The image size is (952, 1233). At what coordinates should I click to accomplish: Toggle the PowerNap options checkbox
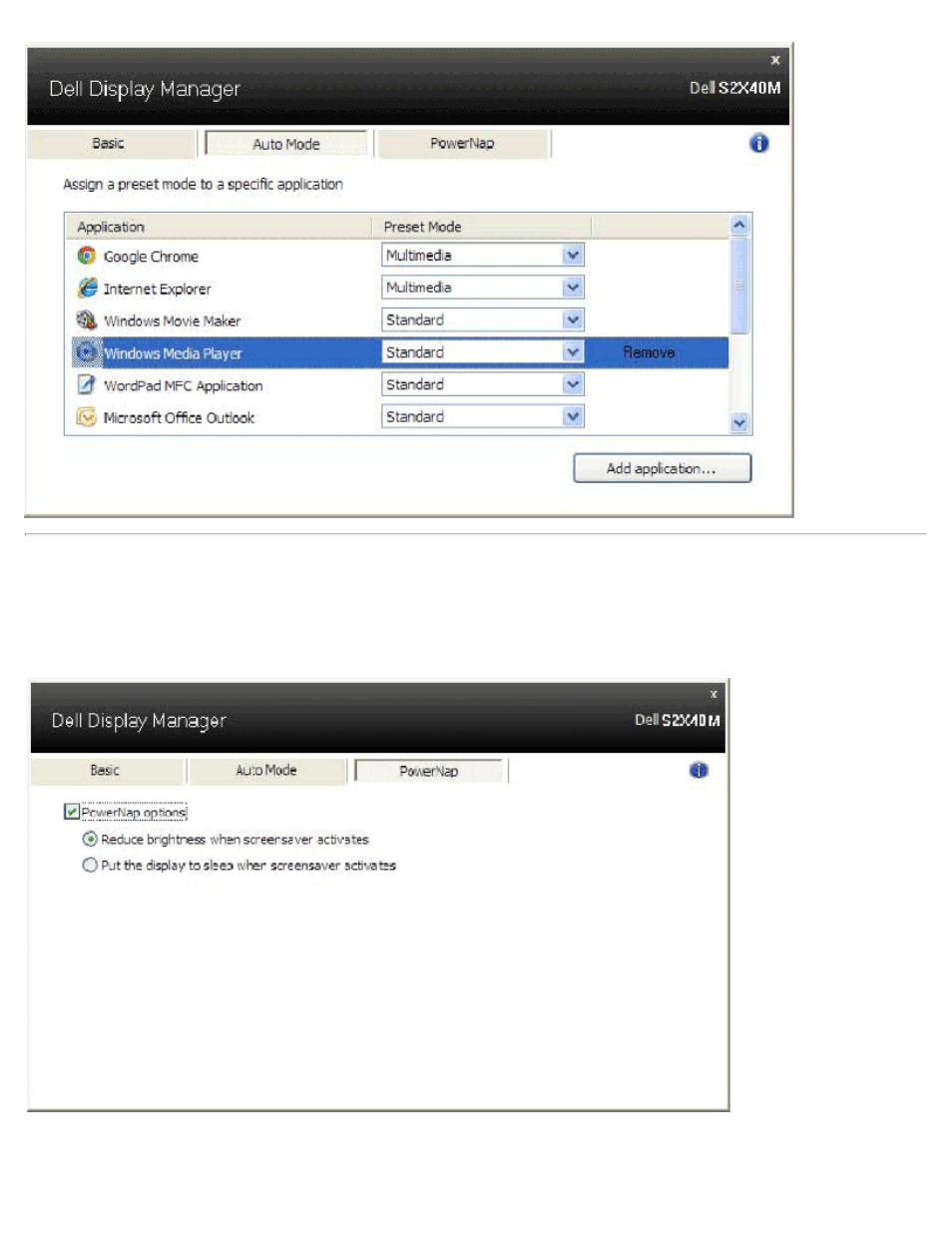pyautogui.click(x=72, y=812)
